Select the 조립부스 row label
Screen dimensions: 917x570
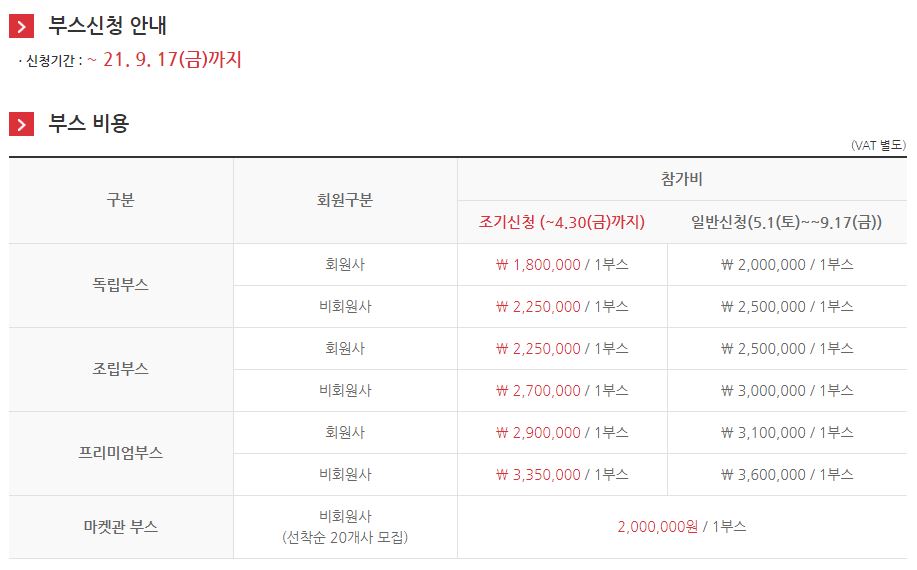120,369
